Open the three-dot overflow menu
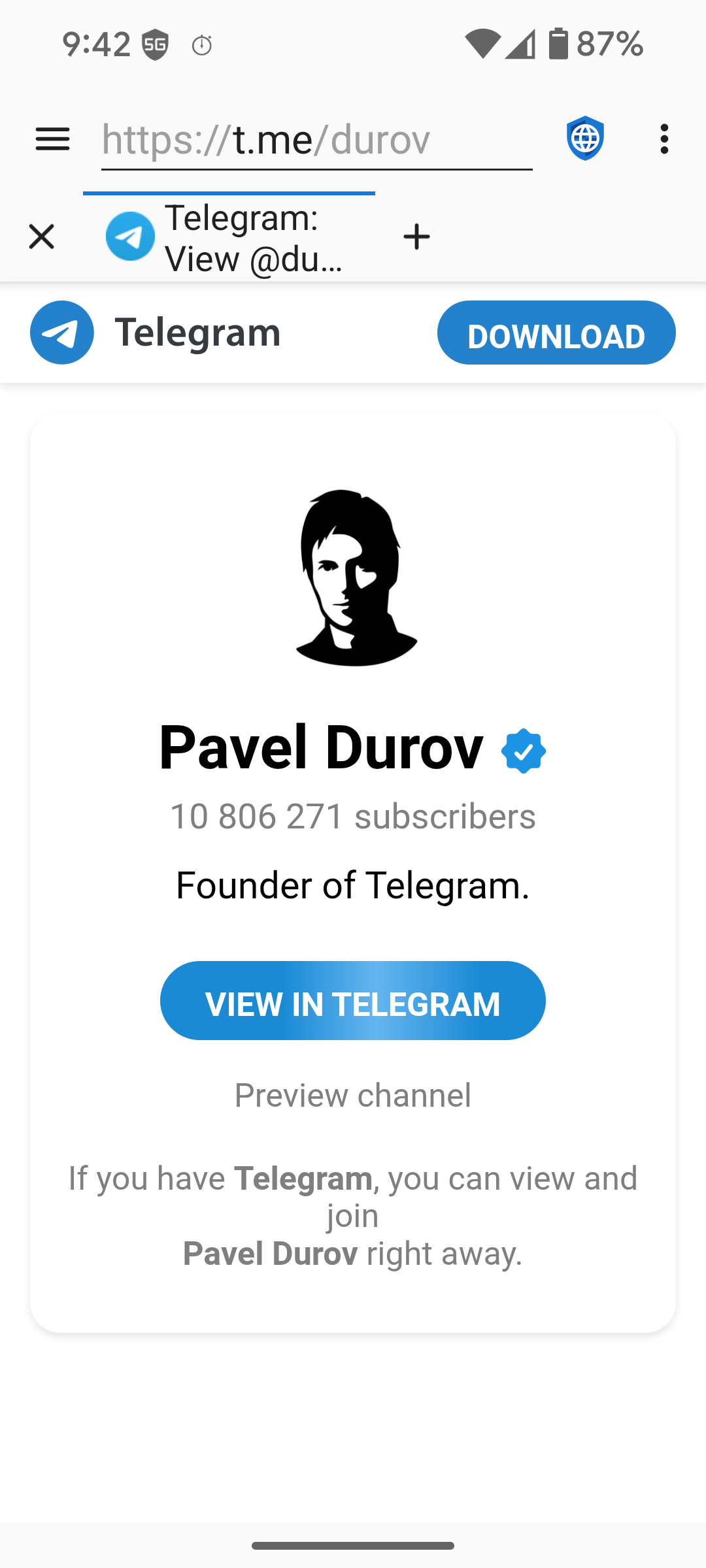 point(664,139)
